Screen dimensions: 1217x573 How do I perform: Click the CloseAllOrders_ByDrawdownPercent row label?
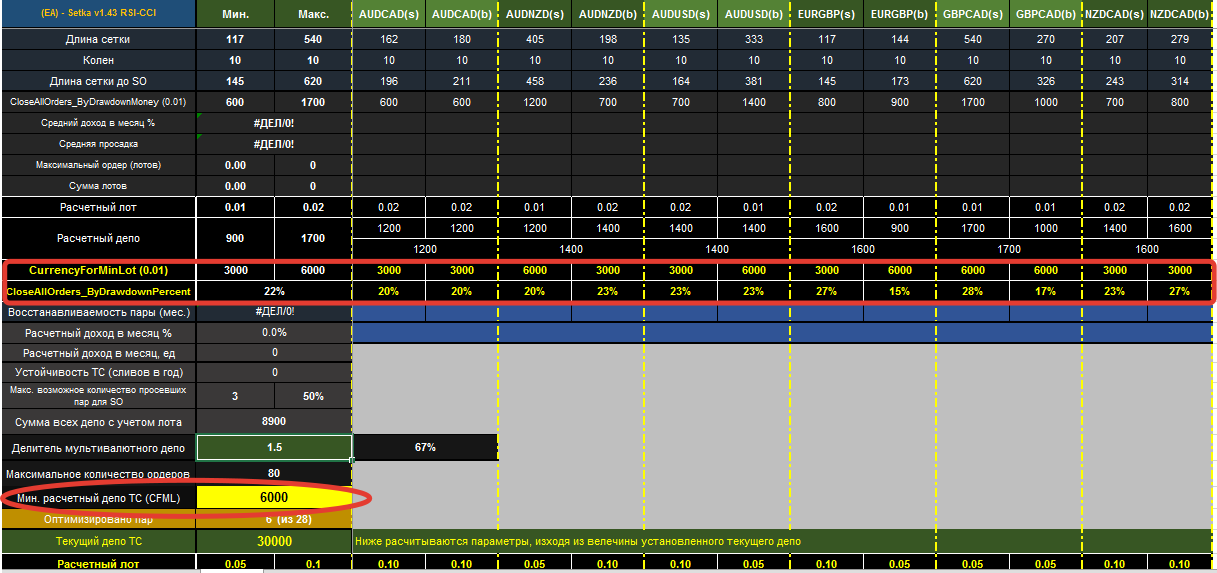(98, 292)
